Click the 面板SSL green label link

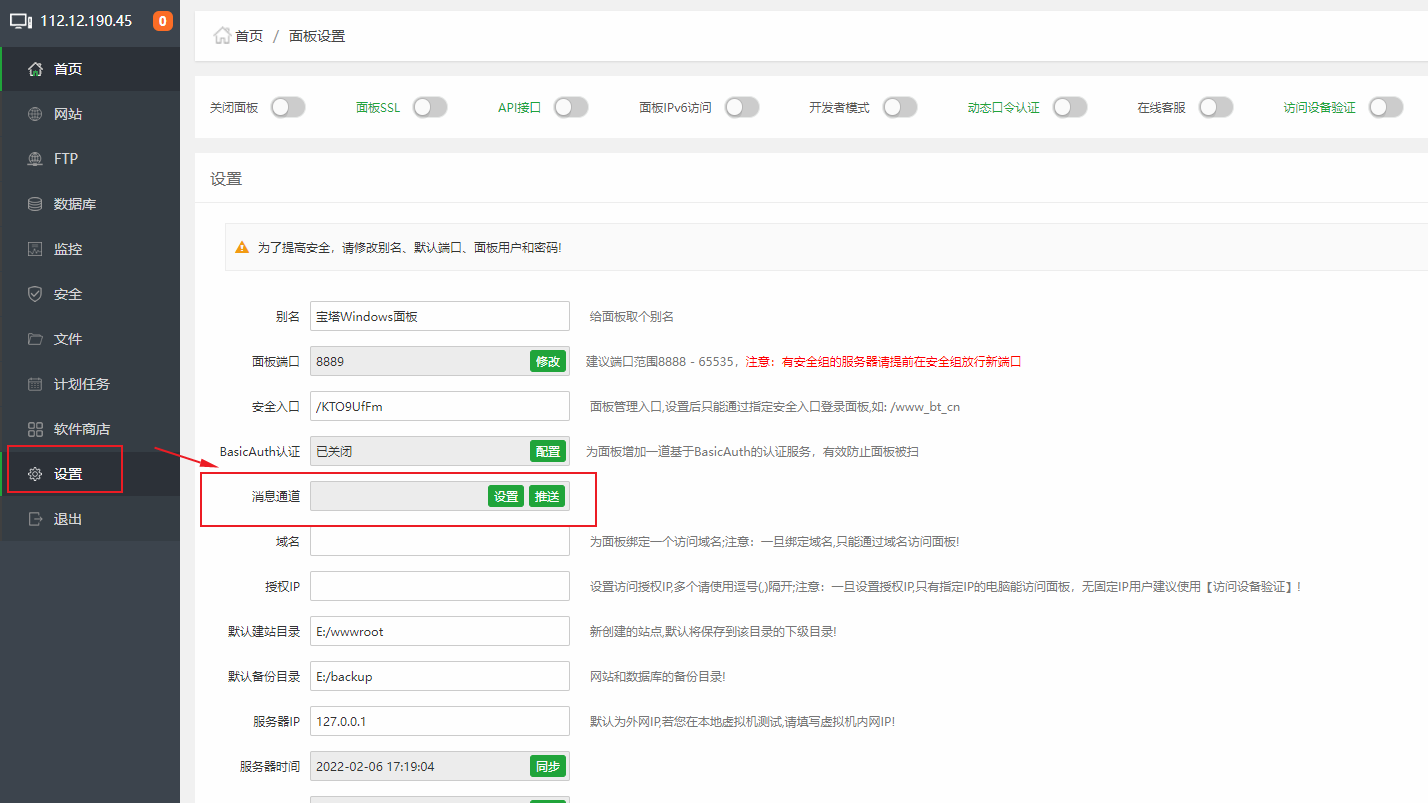tap(378, 107)
